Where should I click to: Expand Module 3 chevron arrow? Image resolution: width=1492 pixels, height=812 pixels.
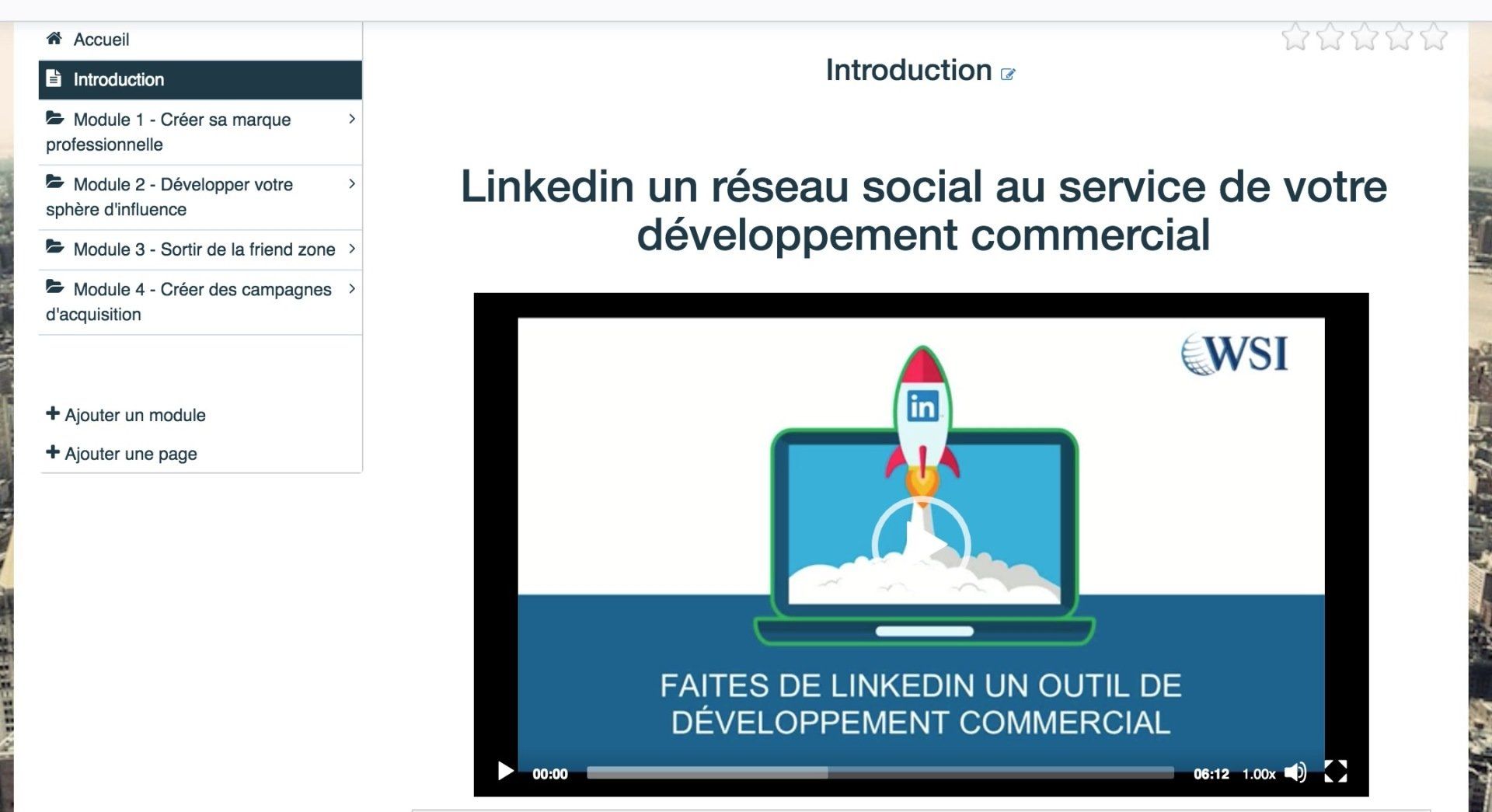pos(352,249)
